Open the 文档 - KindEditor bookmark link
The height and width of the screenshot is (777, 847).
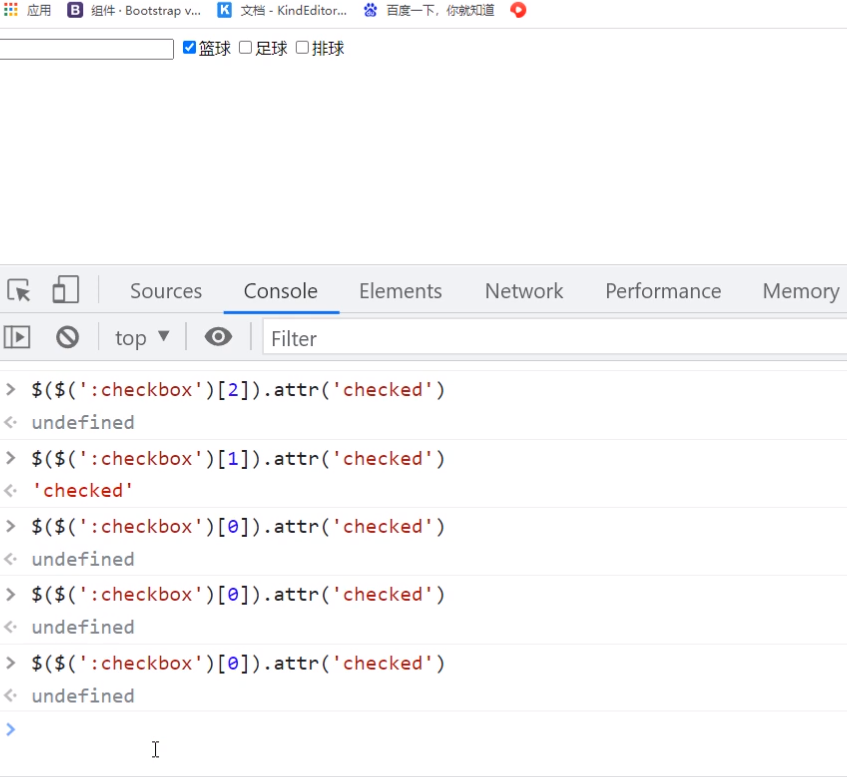(x=293, y=10)
